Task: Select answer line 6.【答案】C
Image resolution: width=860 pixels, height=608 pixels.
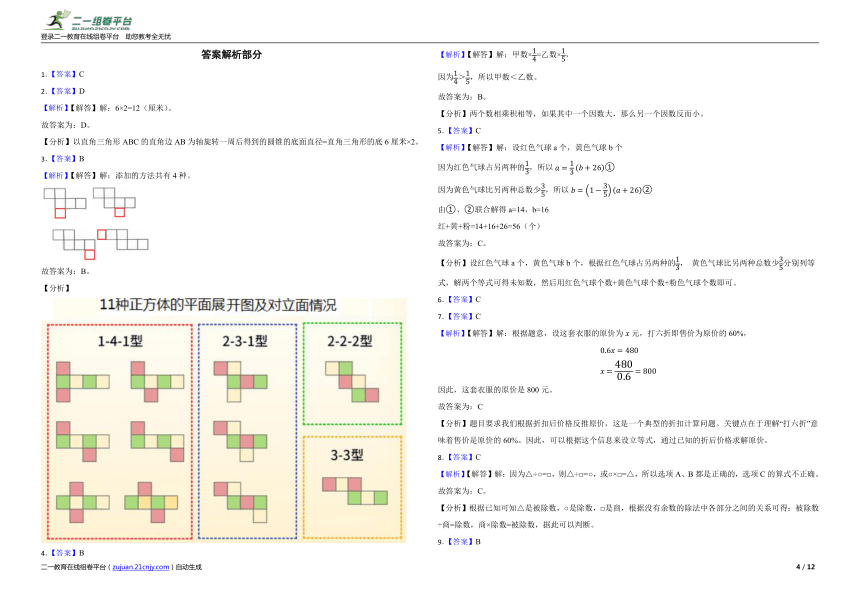Action: click(x=460, y=299)
